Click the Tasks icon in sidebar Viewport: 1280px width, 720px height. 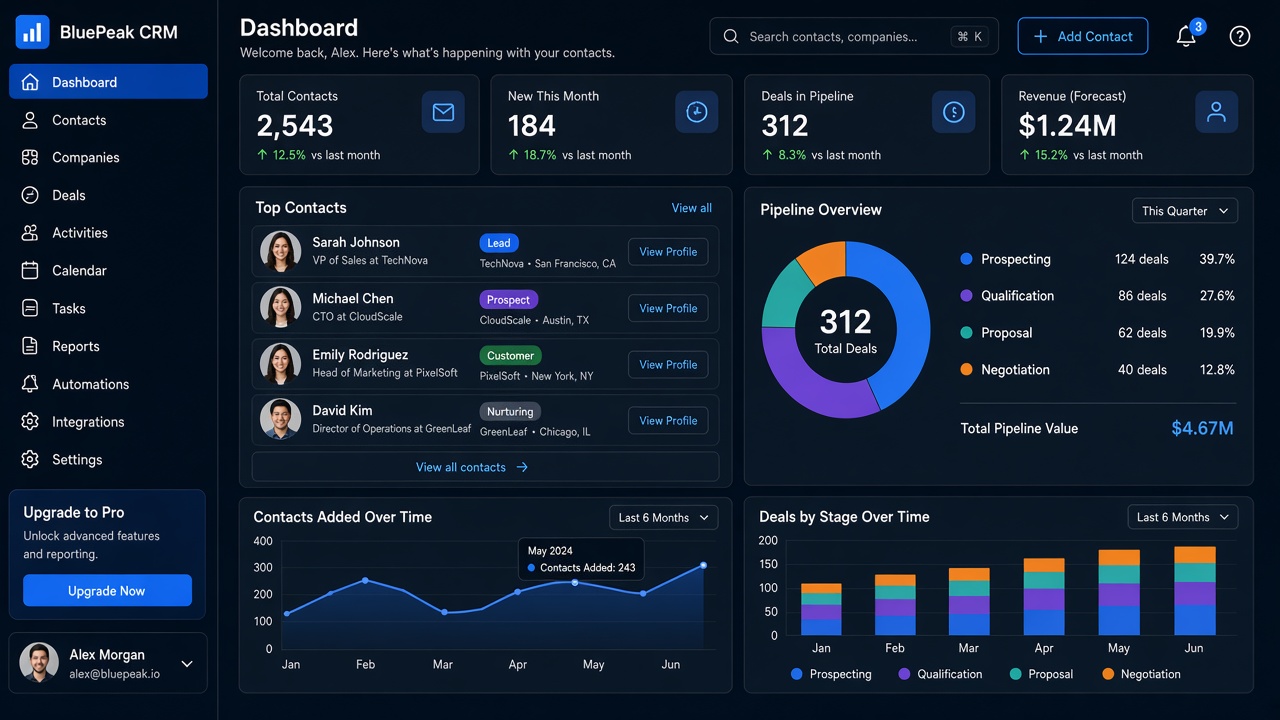click(30, 309)
